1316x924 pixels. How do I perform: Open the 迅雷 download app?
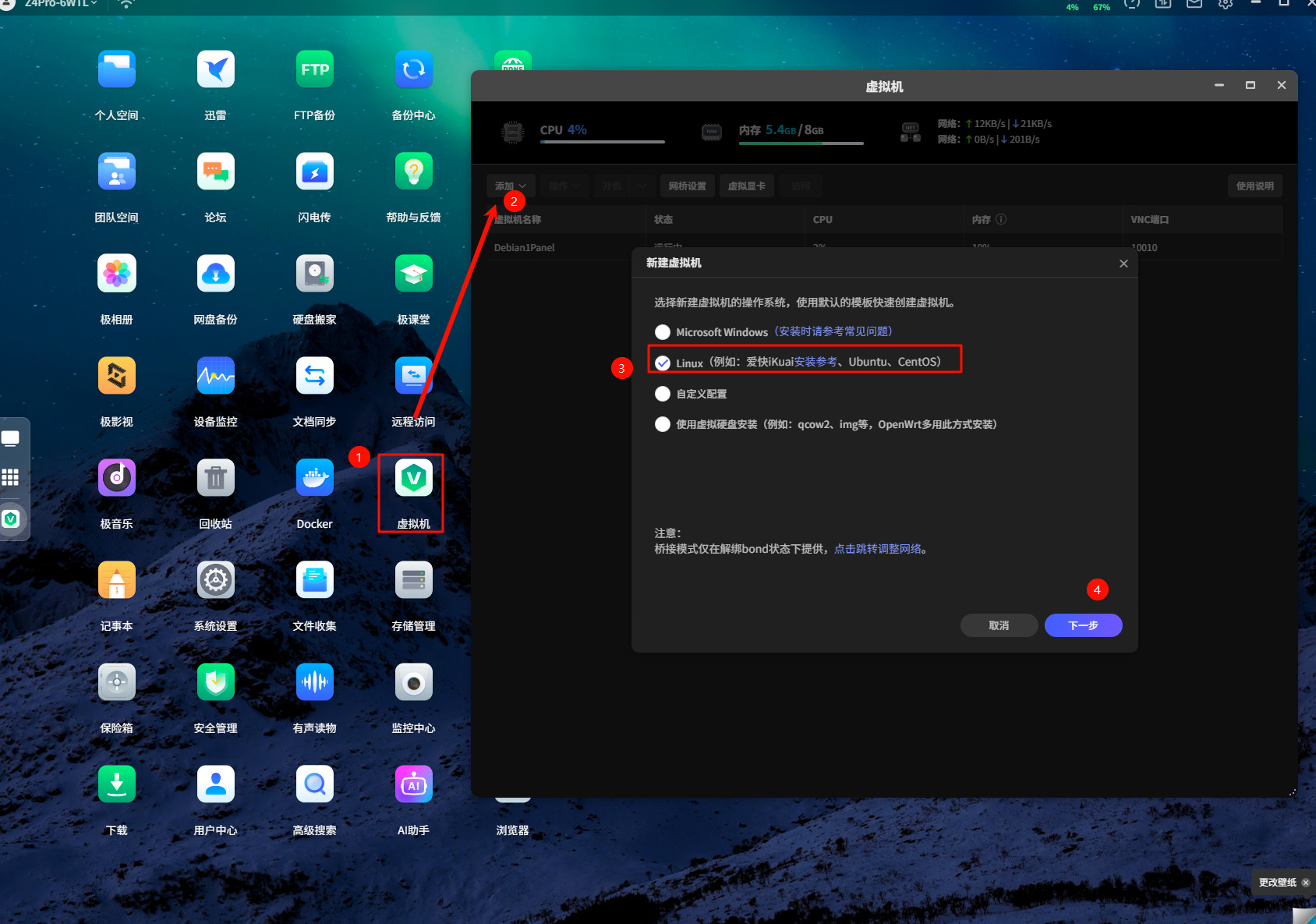click(215, 70)
